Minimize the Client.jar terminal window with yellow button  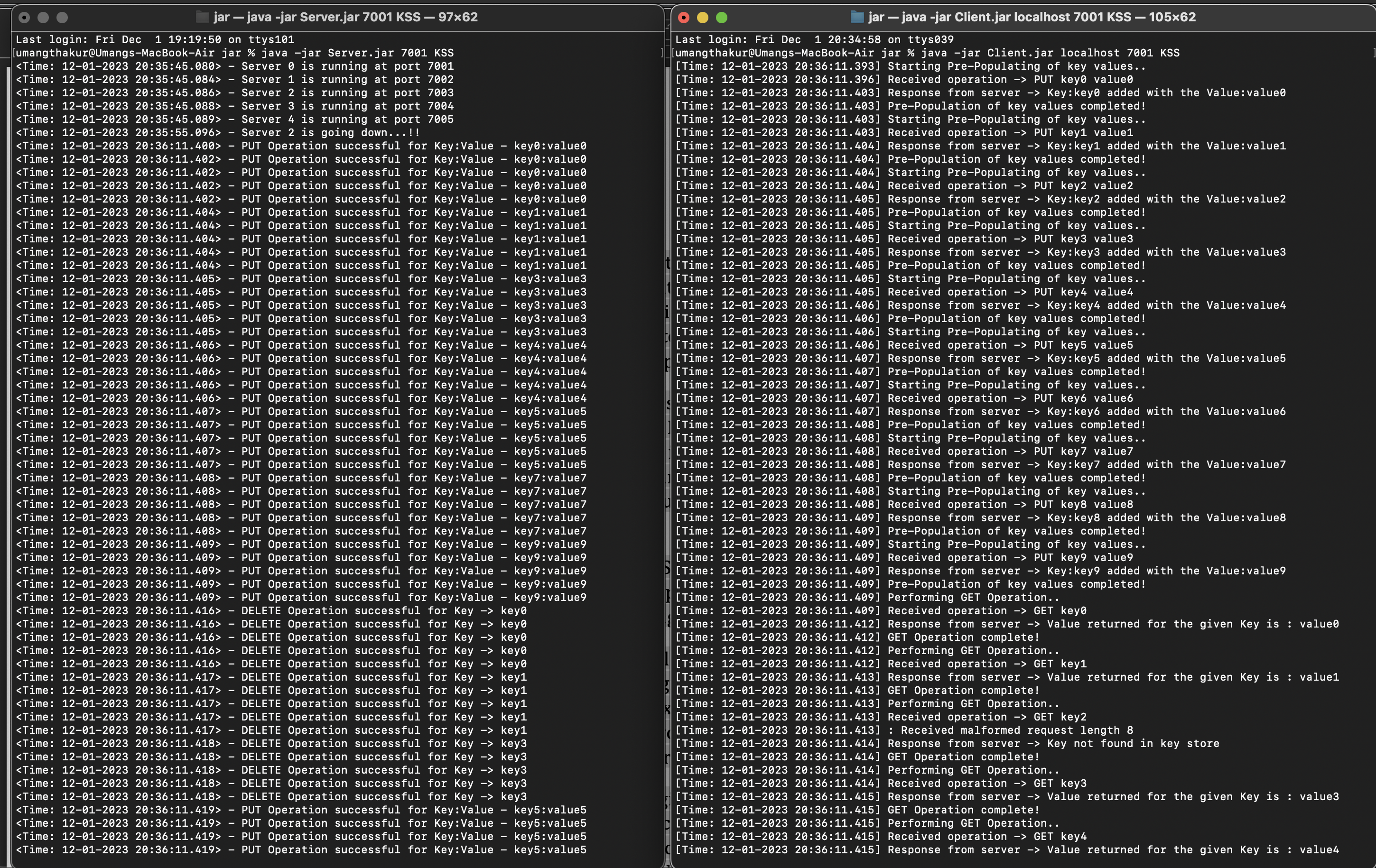[x=702, y=18]
